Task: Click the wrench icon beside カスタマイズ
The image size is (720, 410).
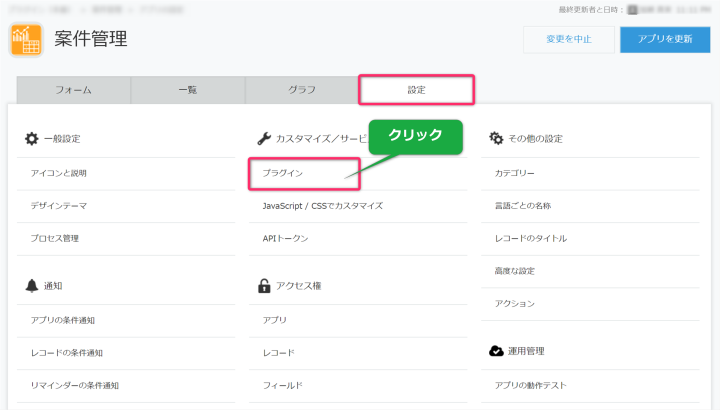Action: [264, 139]
